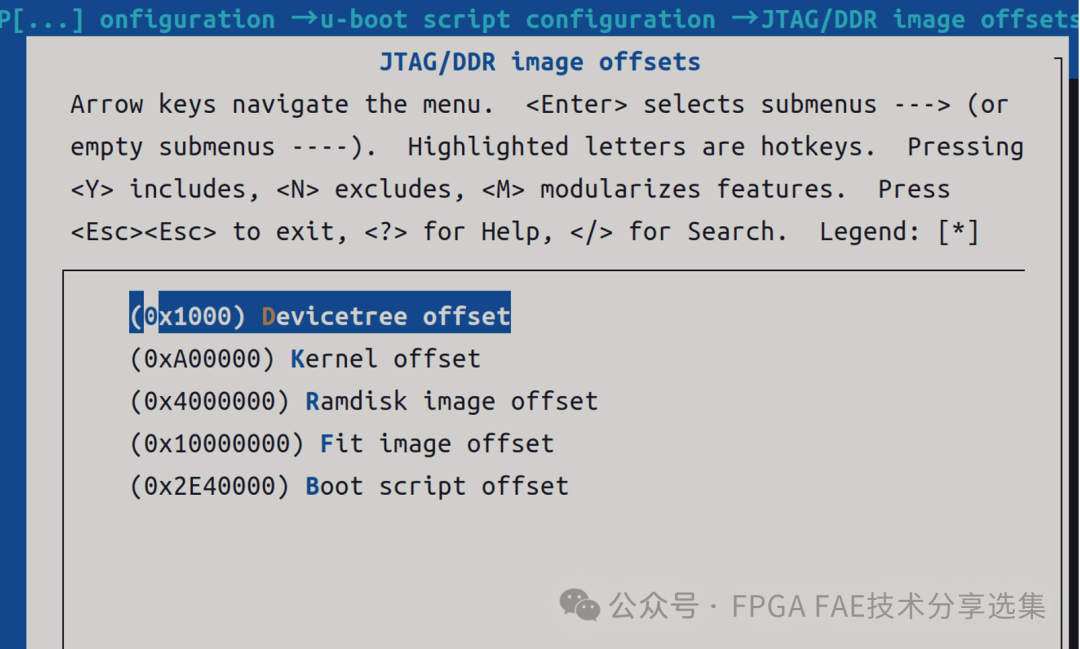Choose the Ramdisk image offset entry
Image resolution: width=1080 pixels, height=649 pixels.
coord(451,402)
